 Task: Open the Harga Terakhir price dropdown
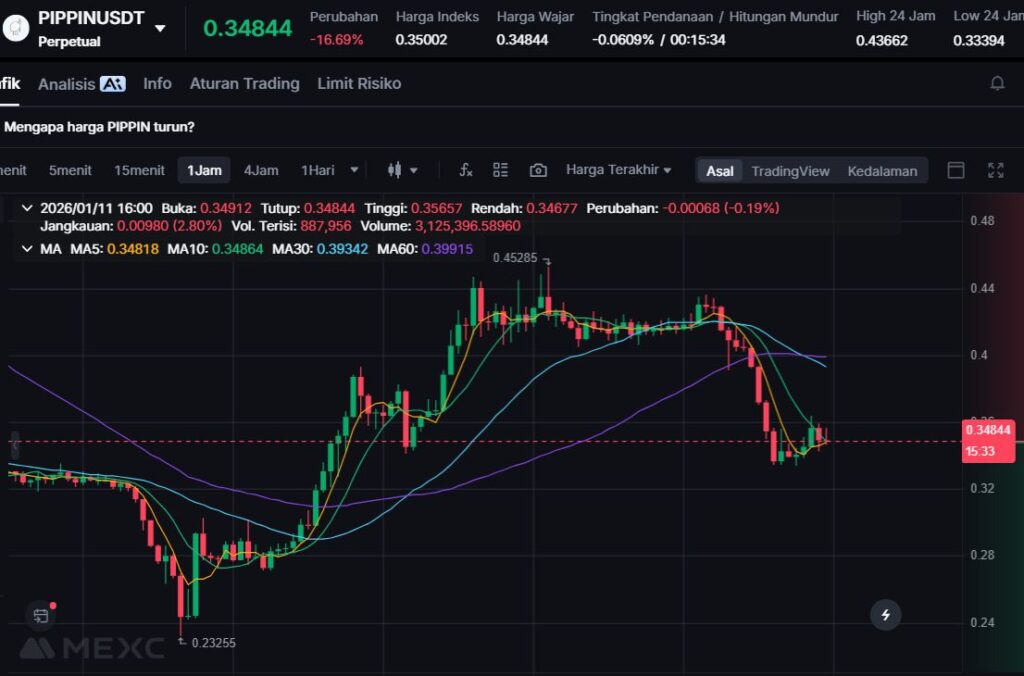point(618,170)
